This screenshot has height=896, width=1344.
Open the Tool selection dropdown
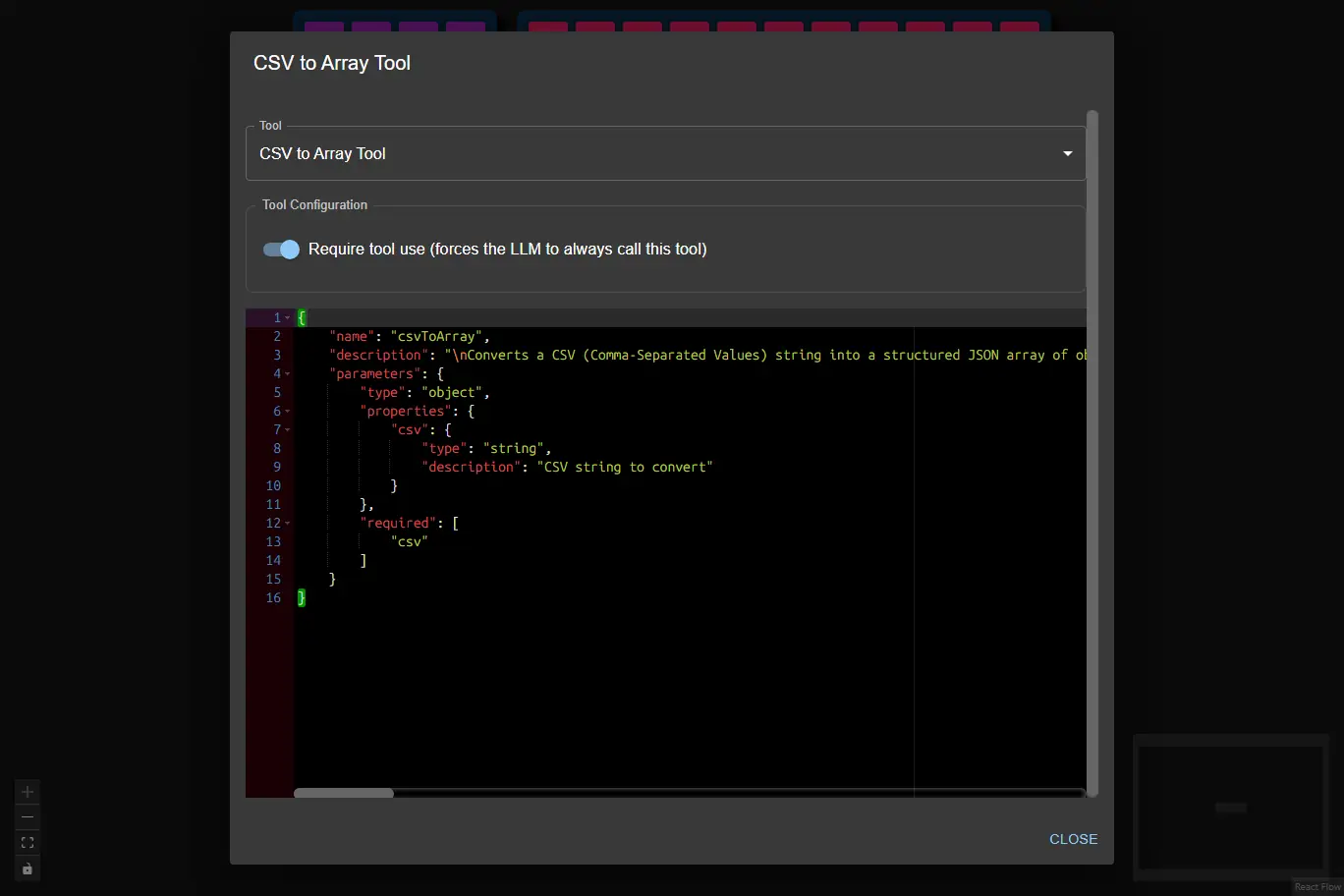1067,153
